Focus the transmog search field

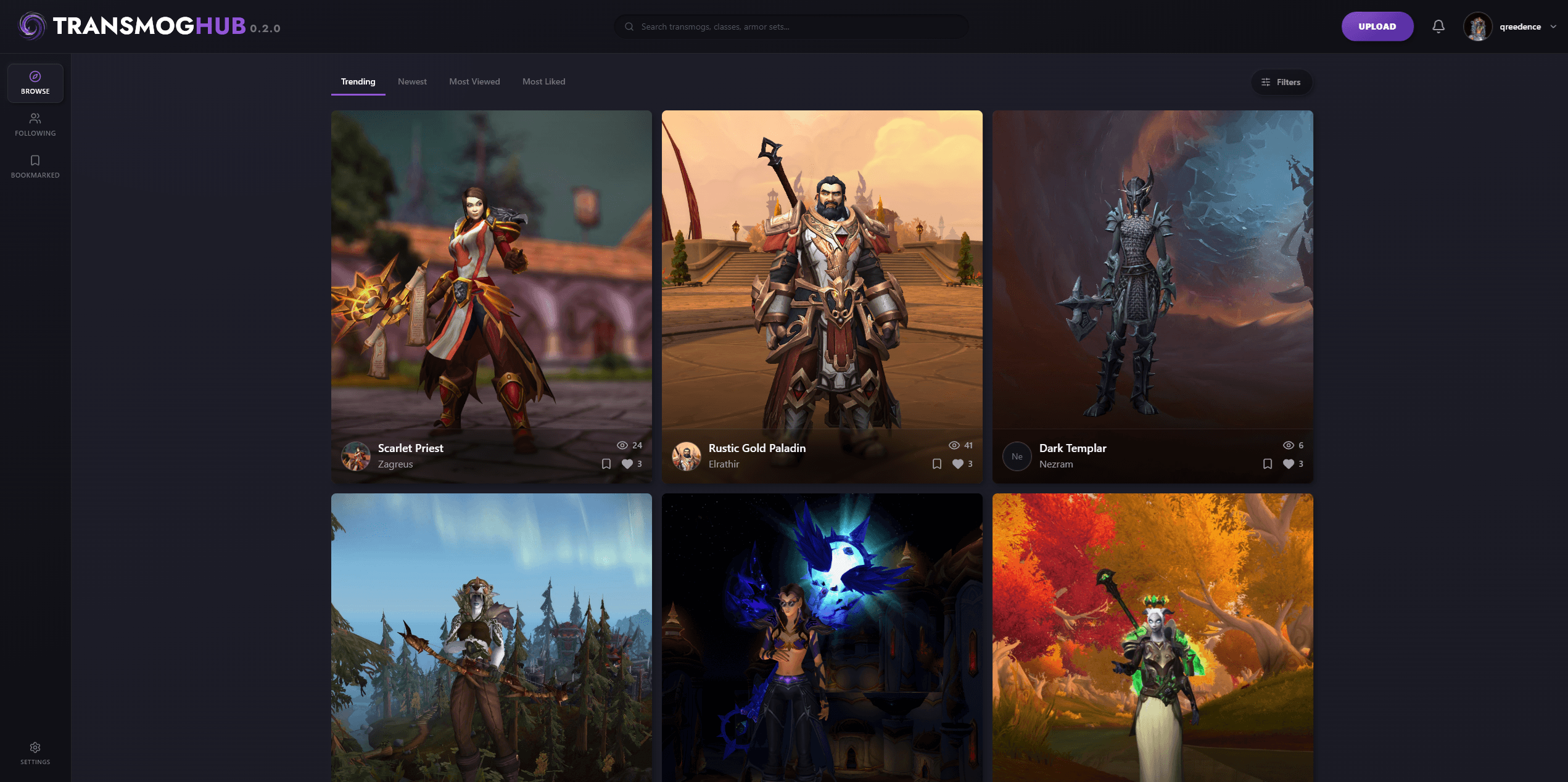click(x=791, y=27)
